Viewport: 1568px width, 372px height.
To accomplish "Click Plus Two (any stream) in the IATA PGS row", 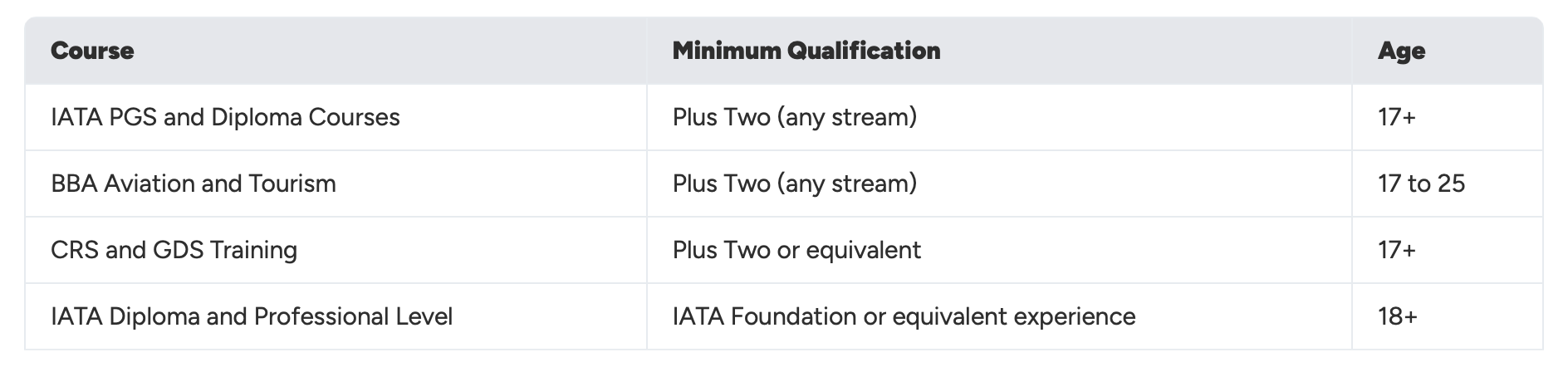I will click(x=795, y=117).
